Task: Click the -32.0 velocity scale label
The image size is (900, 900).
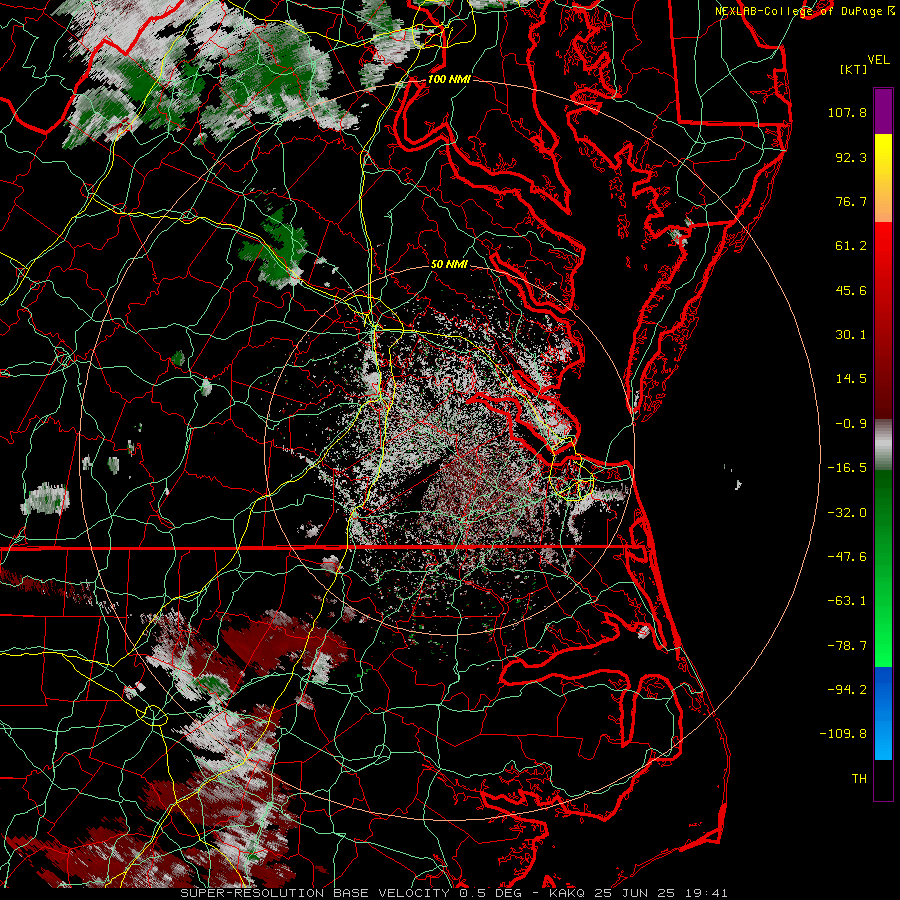Action: coord(847,513)
